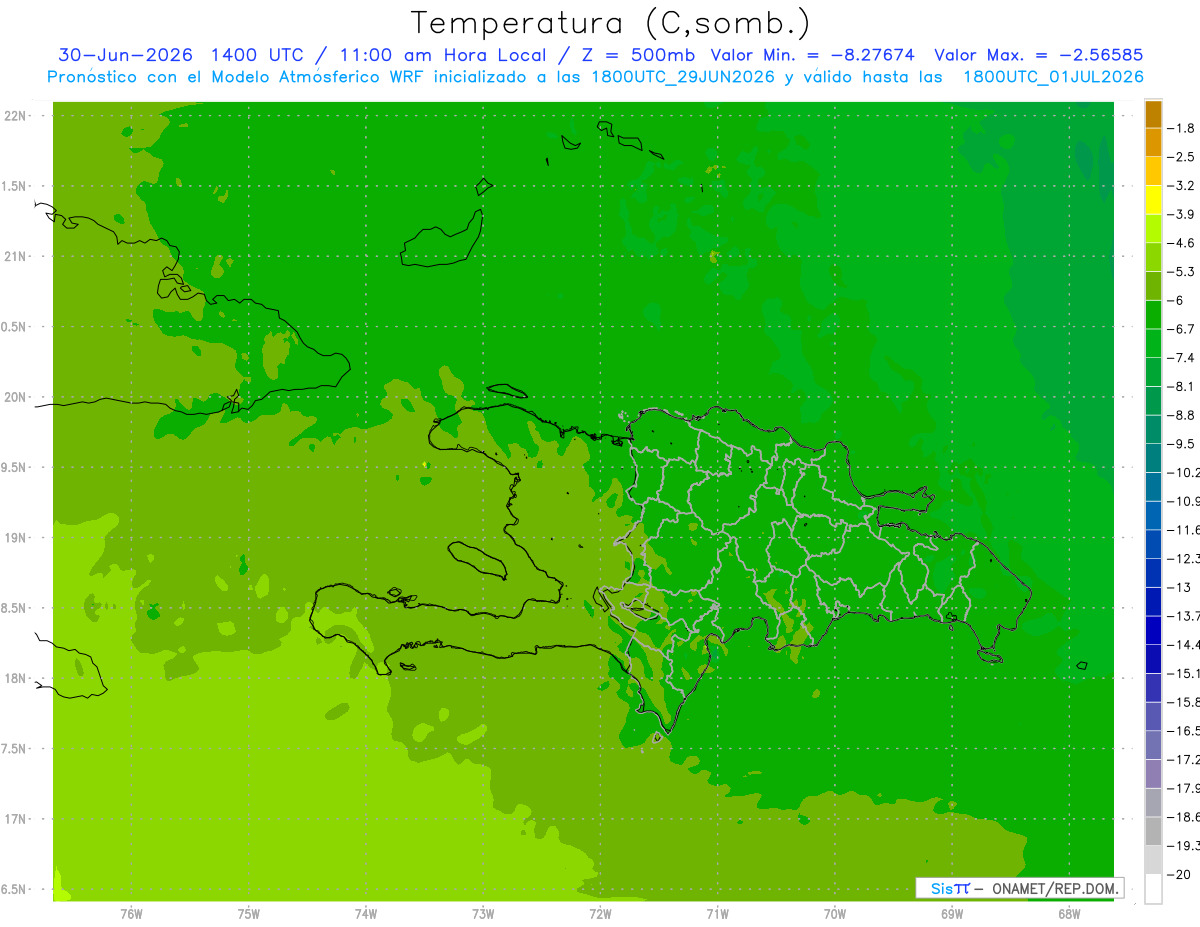The width and height of the screenshot is (1200, 927).
Task: Click the "ONAMET/REP.DOM." credit label
Action: click(1054, 889)
